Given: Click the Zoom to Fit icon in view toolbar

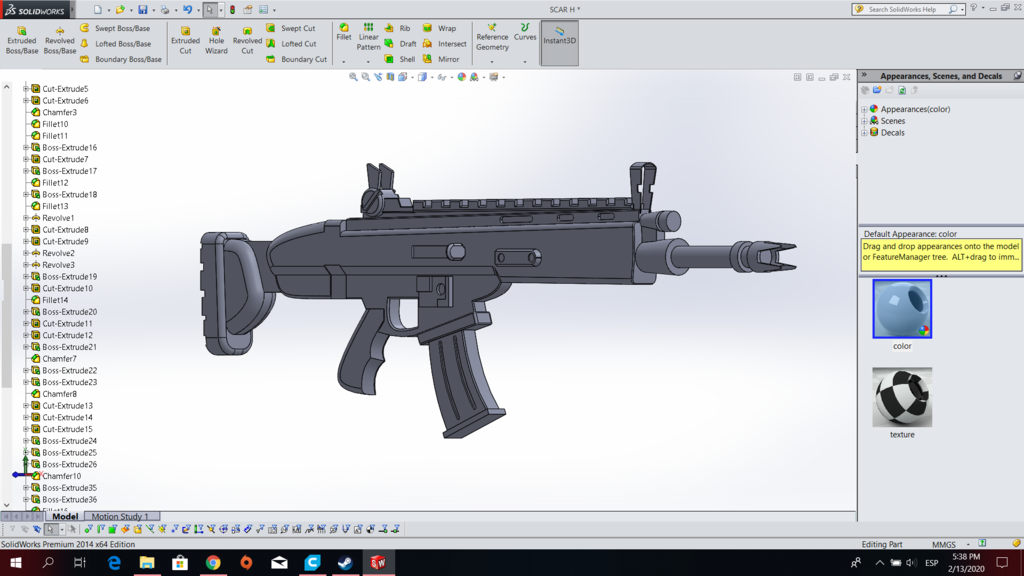Looking at the screenshot, I should (x=353, y=77).
